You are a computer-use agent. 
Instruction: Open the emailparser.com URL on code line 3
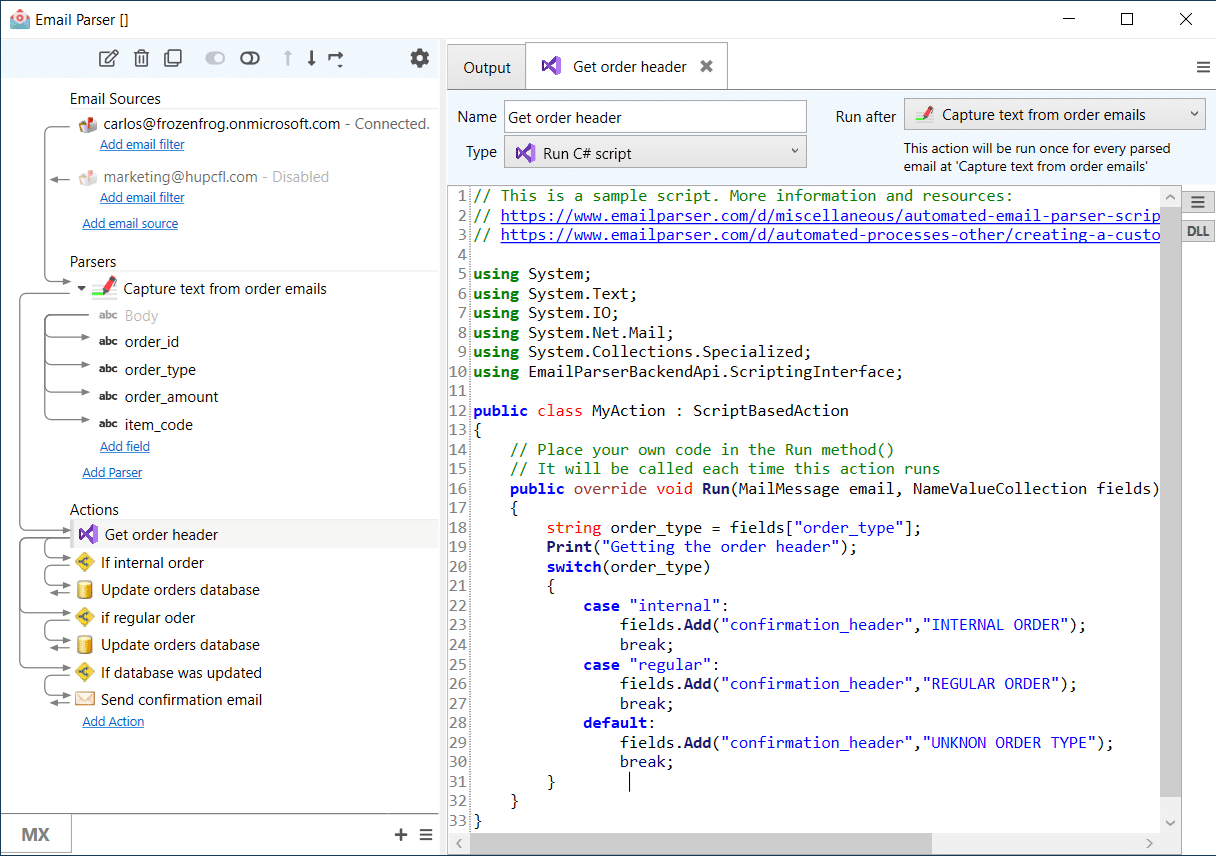point(830,235)
